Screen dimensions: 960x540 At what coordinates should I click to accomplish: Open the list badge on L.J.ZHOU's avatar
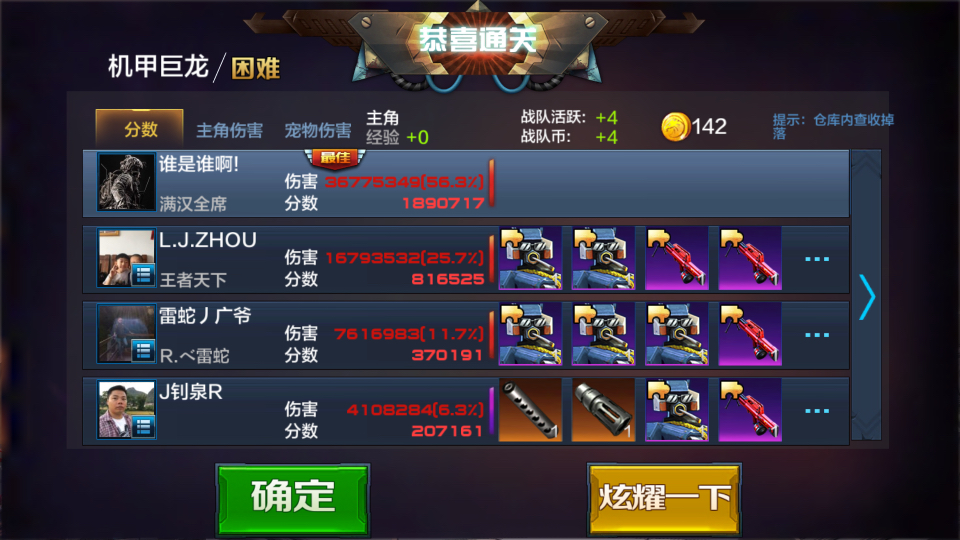[x=143, y=275]
